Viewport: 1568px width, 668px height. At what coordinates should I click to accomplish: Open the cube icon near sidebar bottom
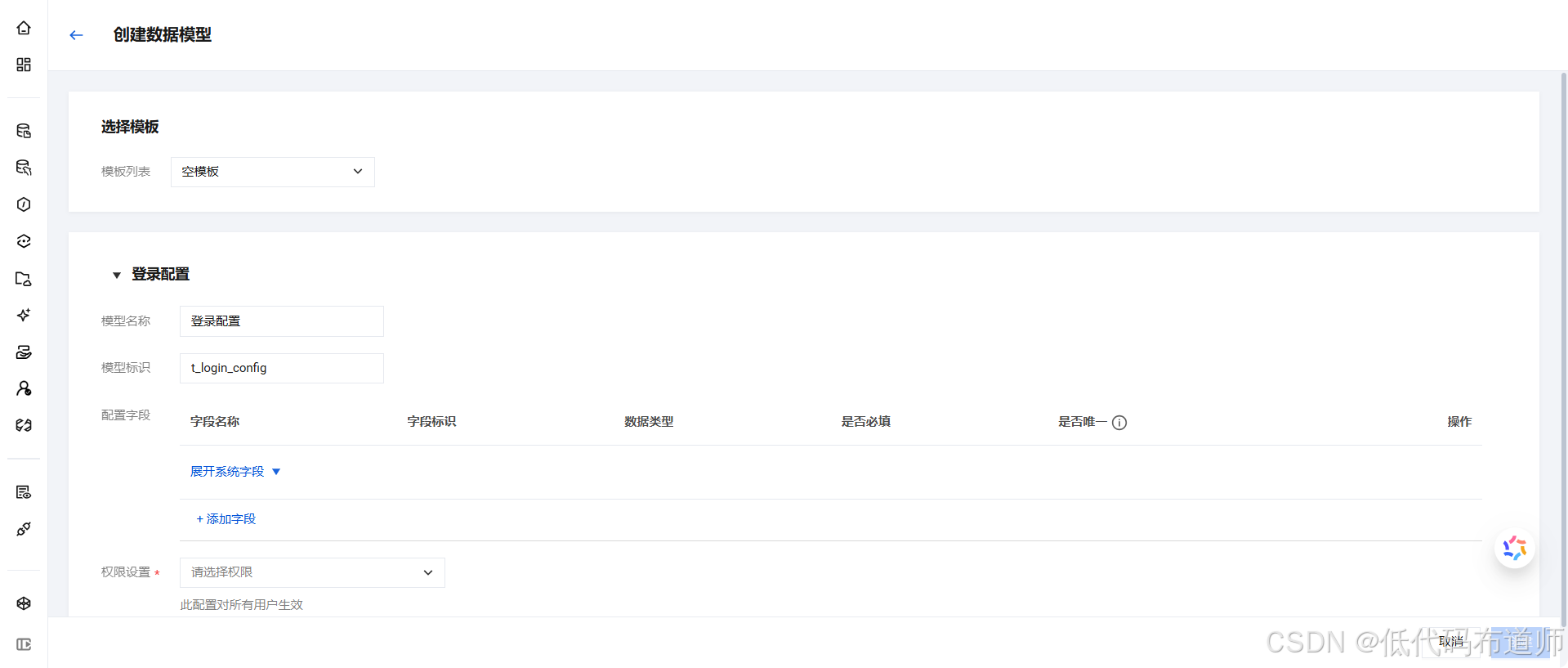tap(24, 603)
